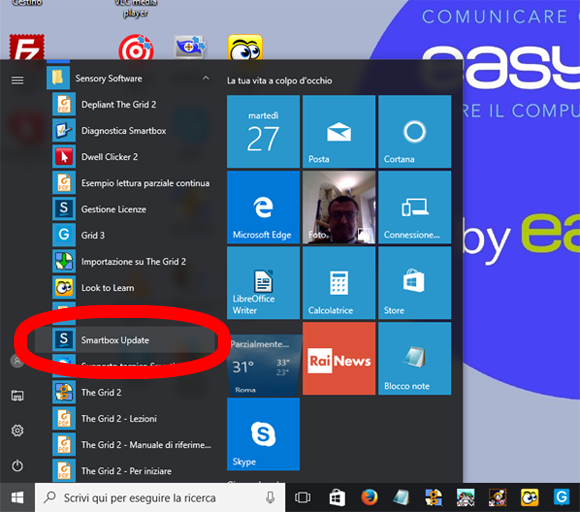Open Task View on the taskbar
Viewport: 580px width, 512px height.
(303, 498)
